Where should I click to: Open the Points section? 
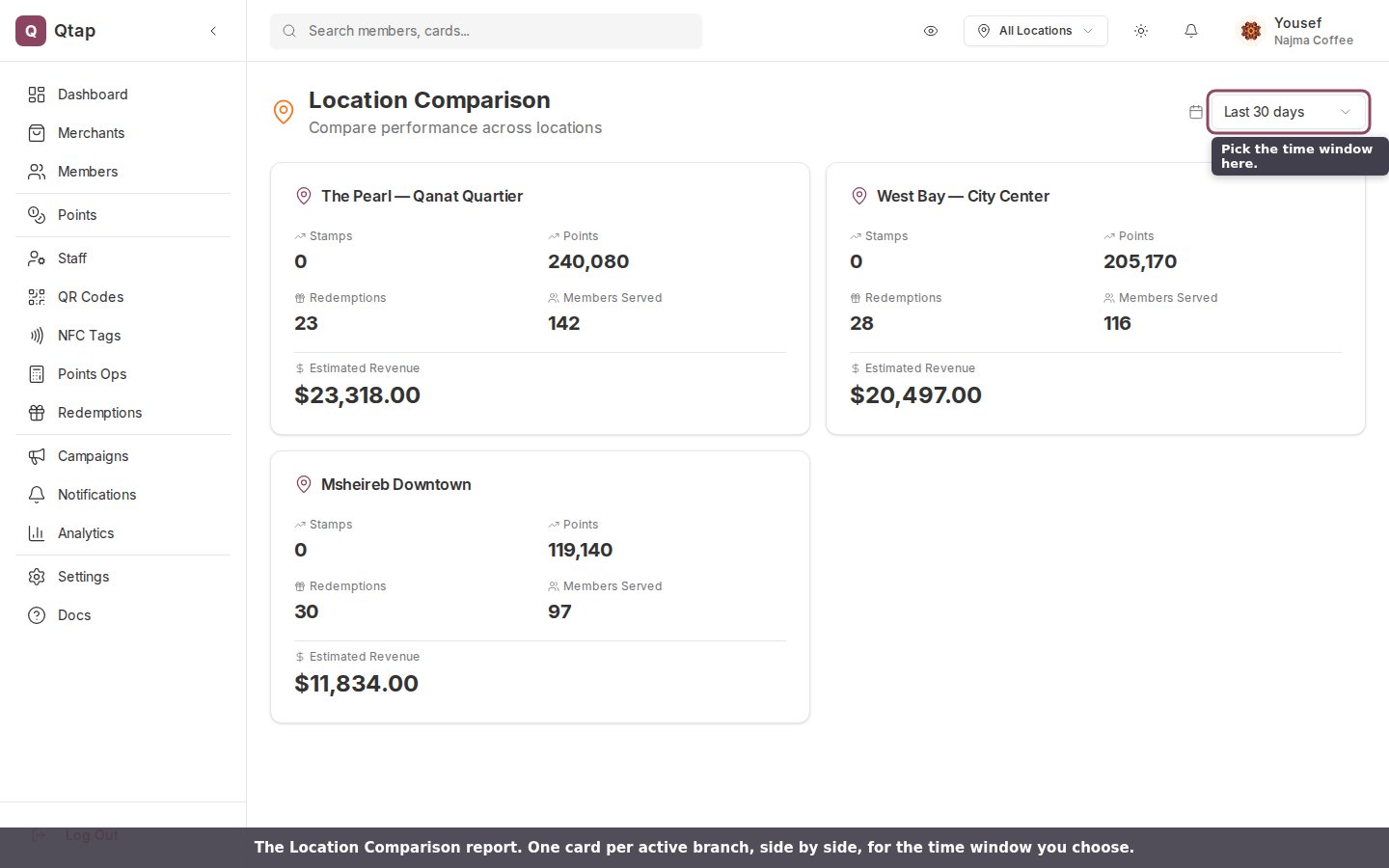click(123, 215)
